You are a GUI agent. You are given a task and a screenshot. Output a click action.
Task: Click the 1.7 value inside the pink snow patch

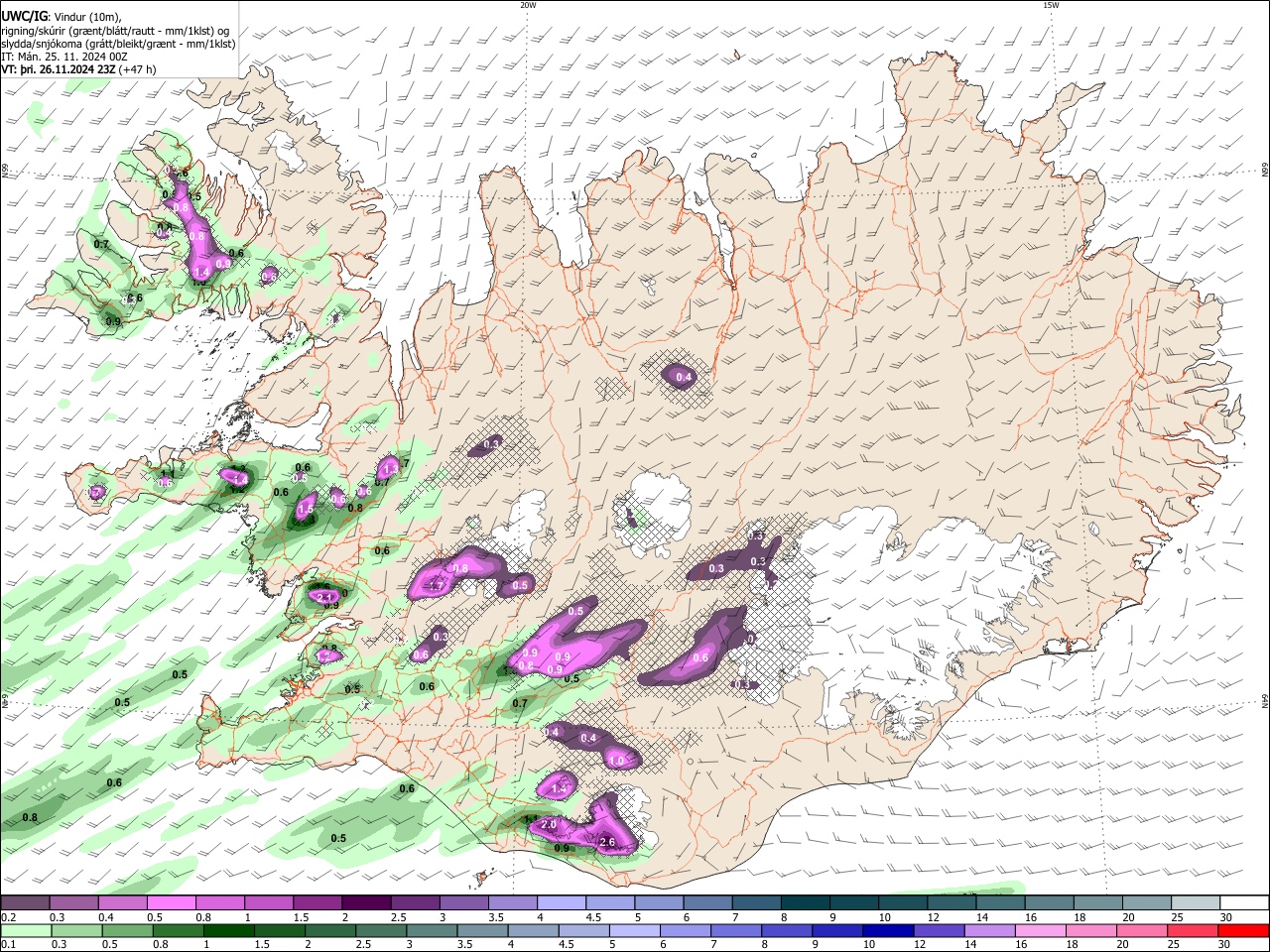click(x=436, y=585)
